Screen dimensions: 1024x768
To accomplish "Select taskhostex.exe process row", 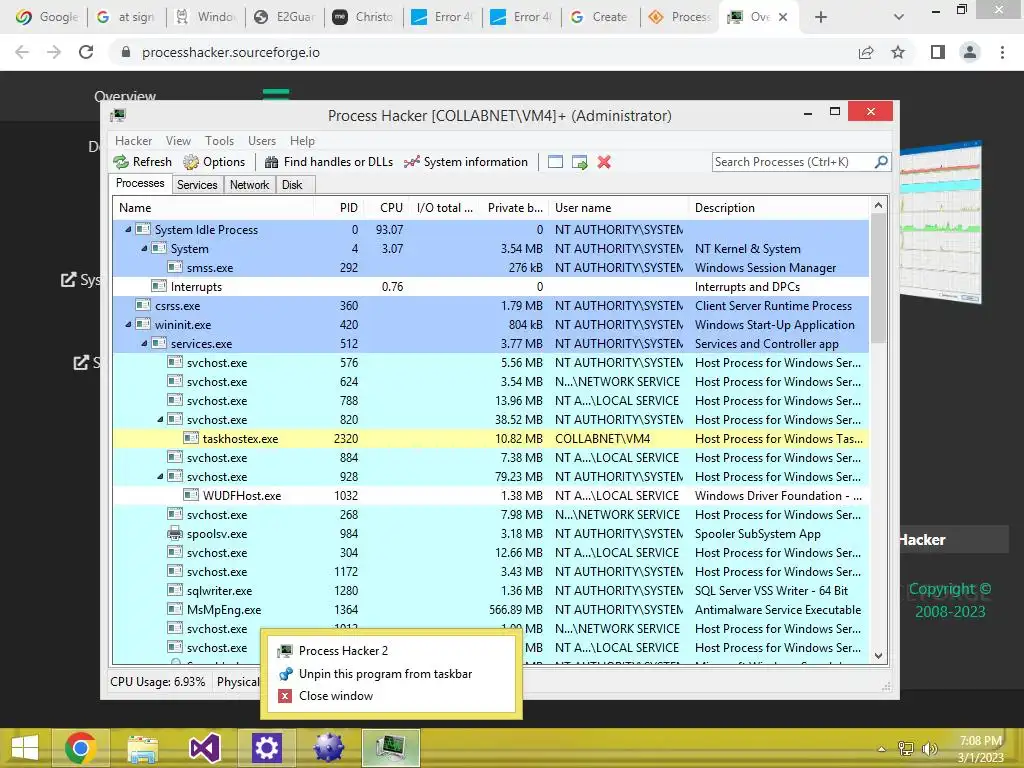I will 490,439.
